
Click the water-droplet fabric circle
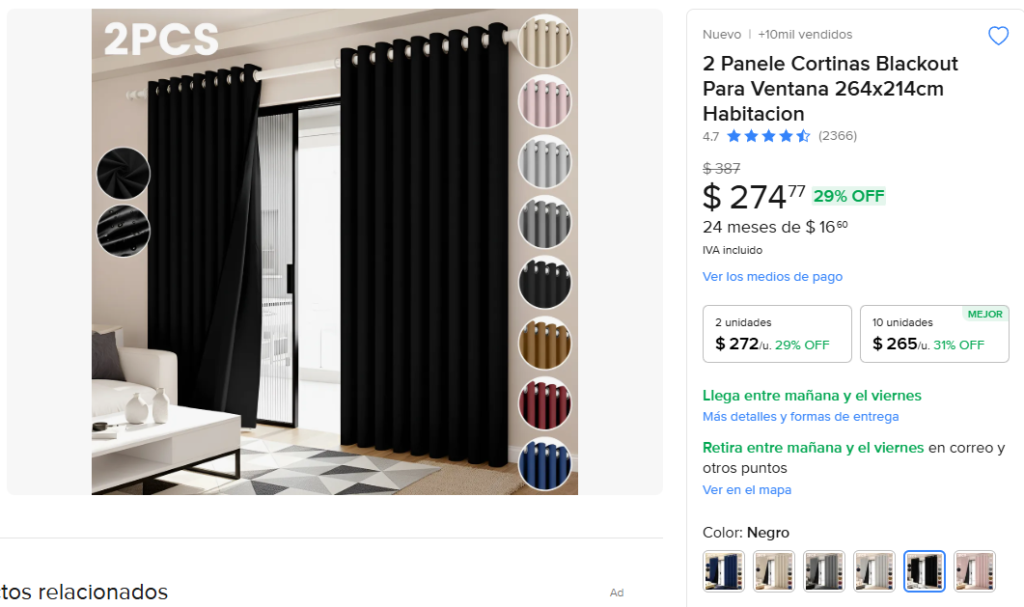click(x=123, y=231)
